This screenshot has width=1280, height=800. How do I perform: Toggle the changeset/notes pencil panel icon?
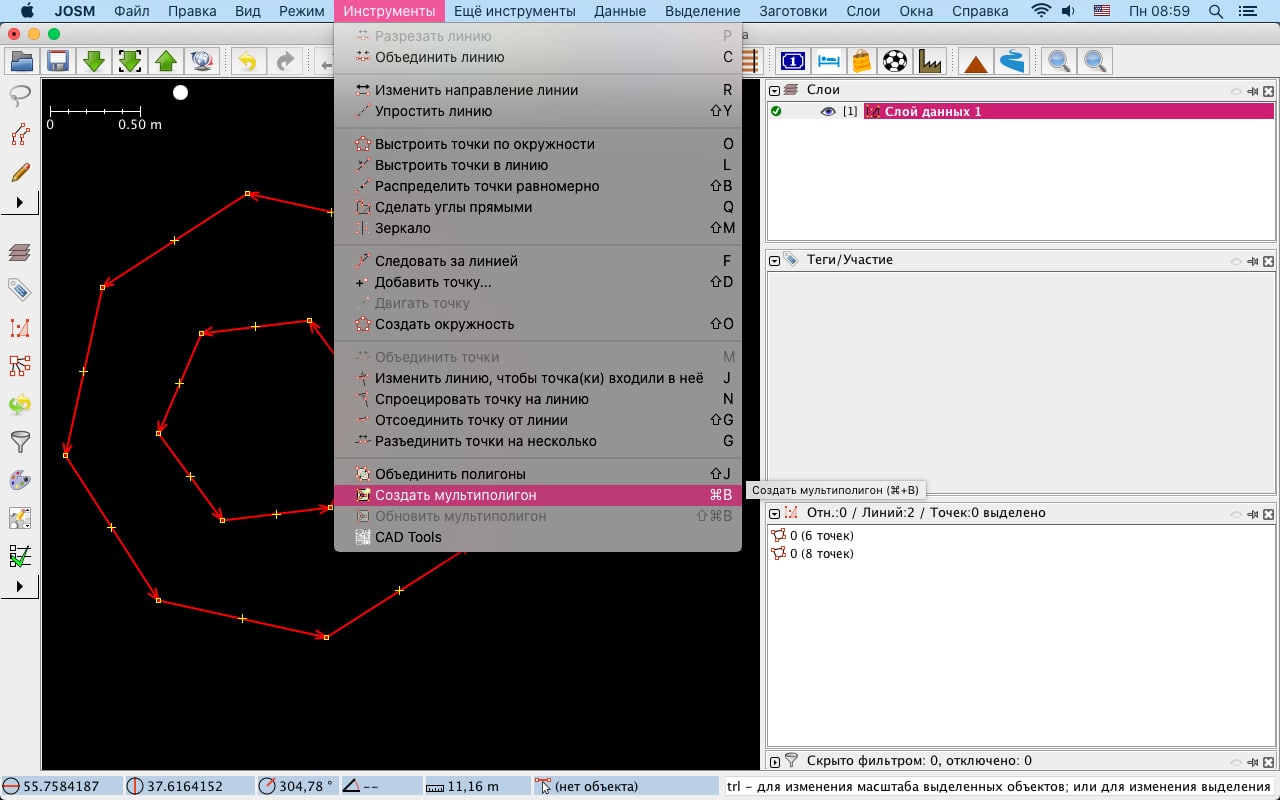click(20, 518)
